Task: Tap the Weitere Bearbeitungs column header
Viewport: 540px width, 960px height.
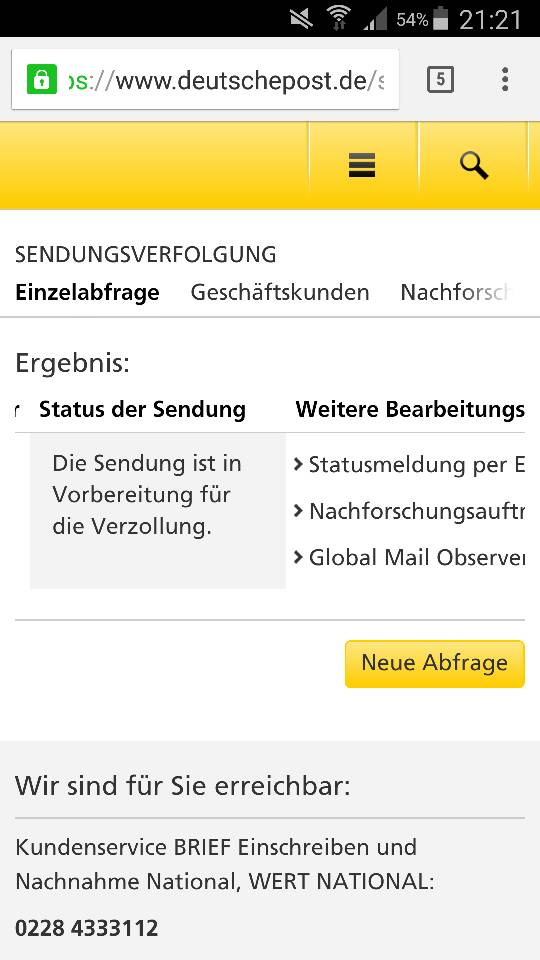Action: click(x=410, y=410)
